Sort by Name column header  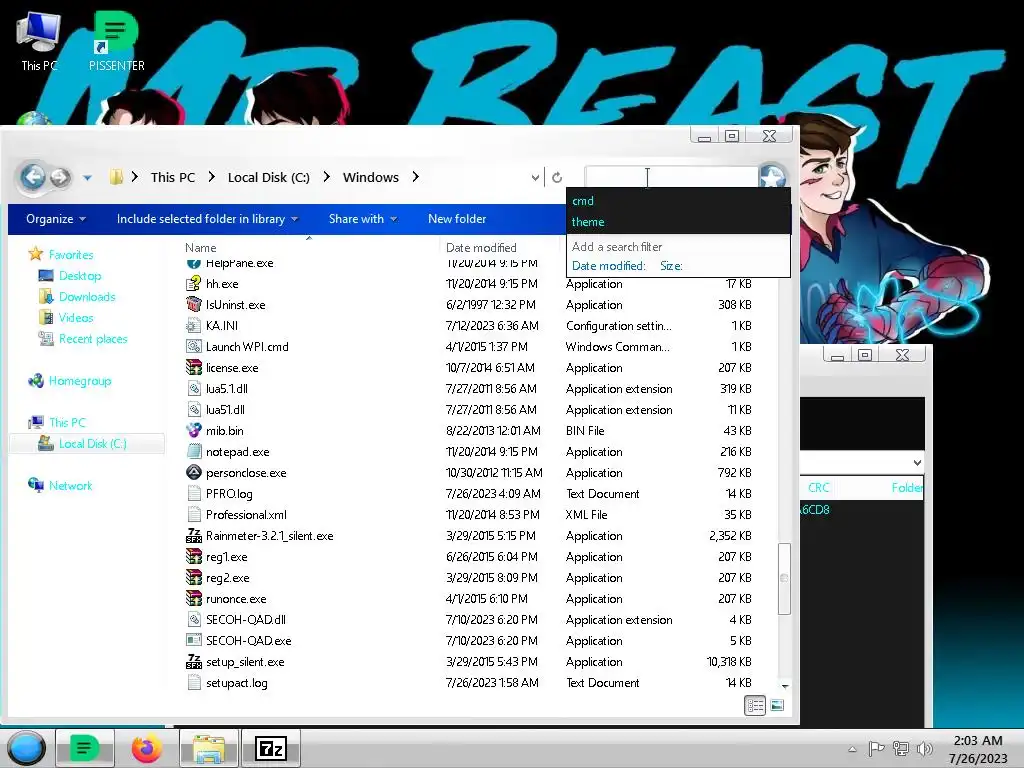click(200, 248)
